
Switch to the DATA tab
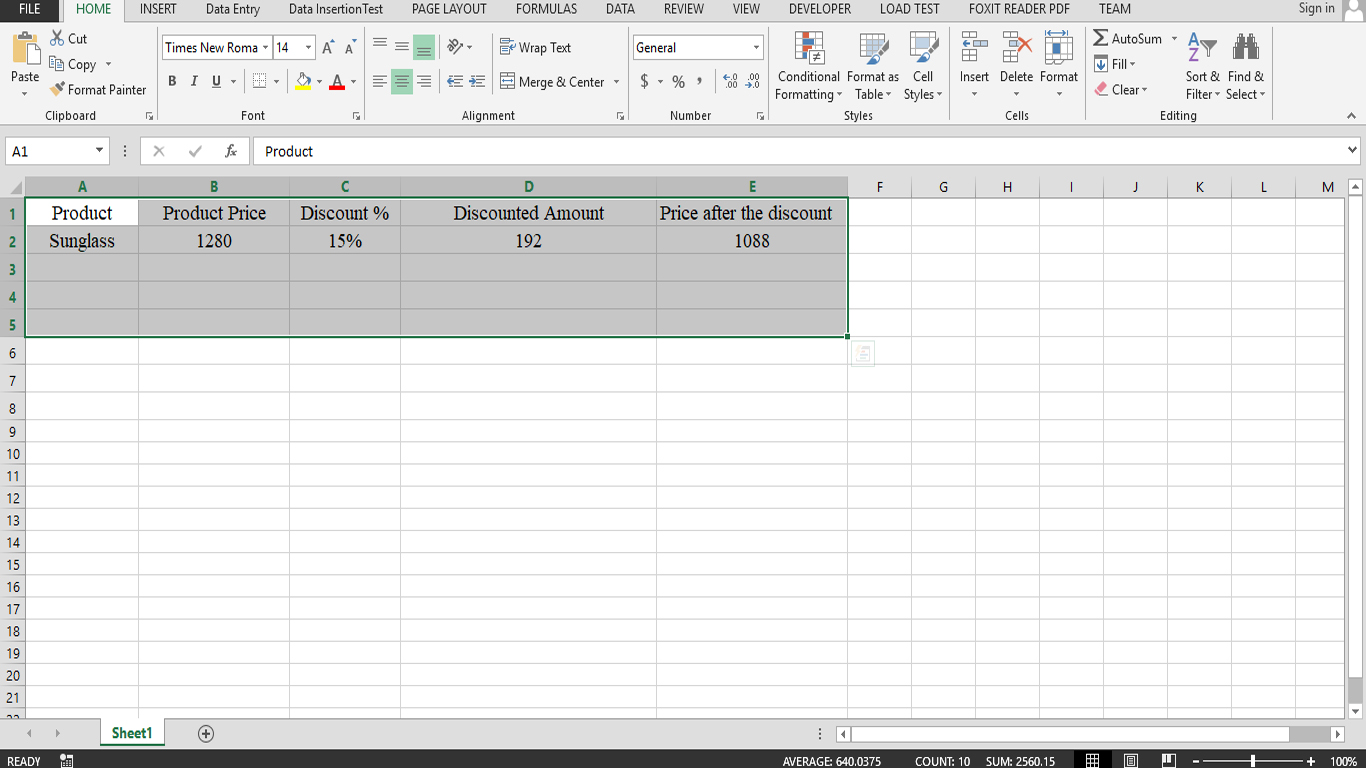point(620,9)
